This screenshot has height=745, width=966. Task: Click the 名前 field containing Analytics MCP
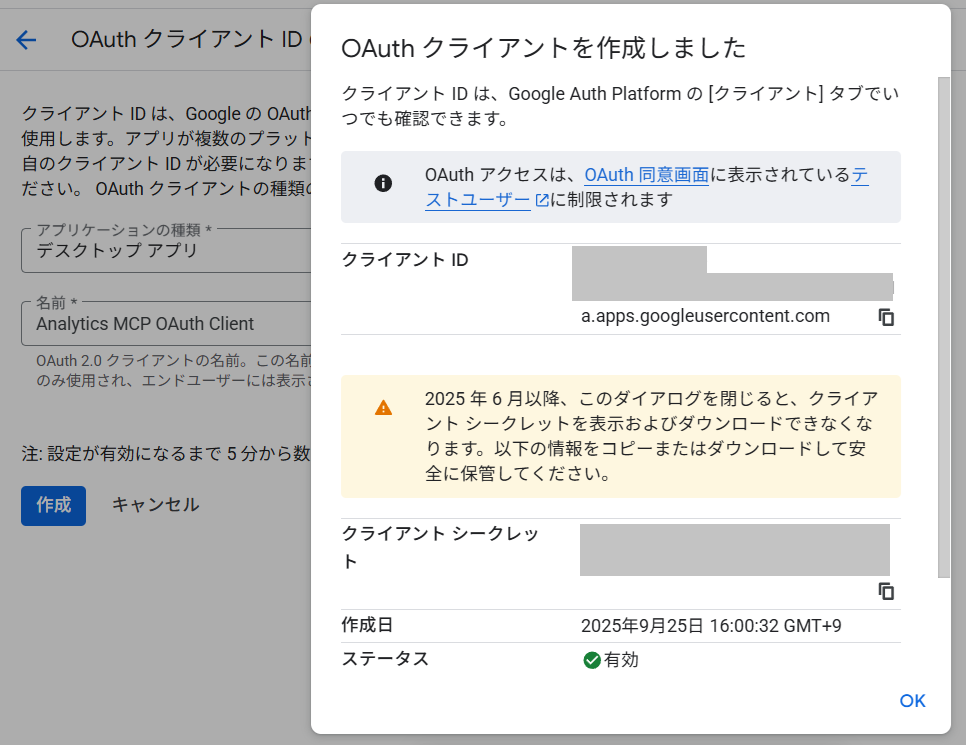165,323
